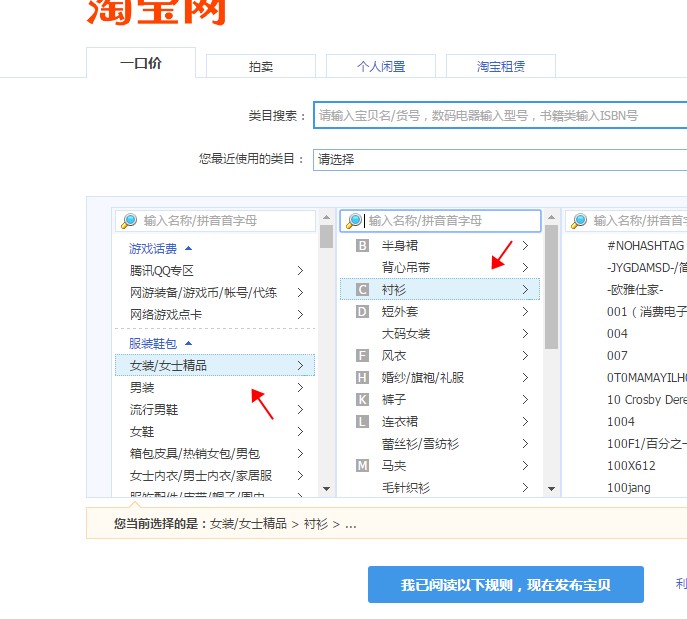Open the recently used category dropdown

pos(500,159)
